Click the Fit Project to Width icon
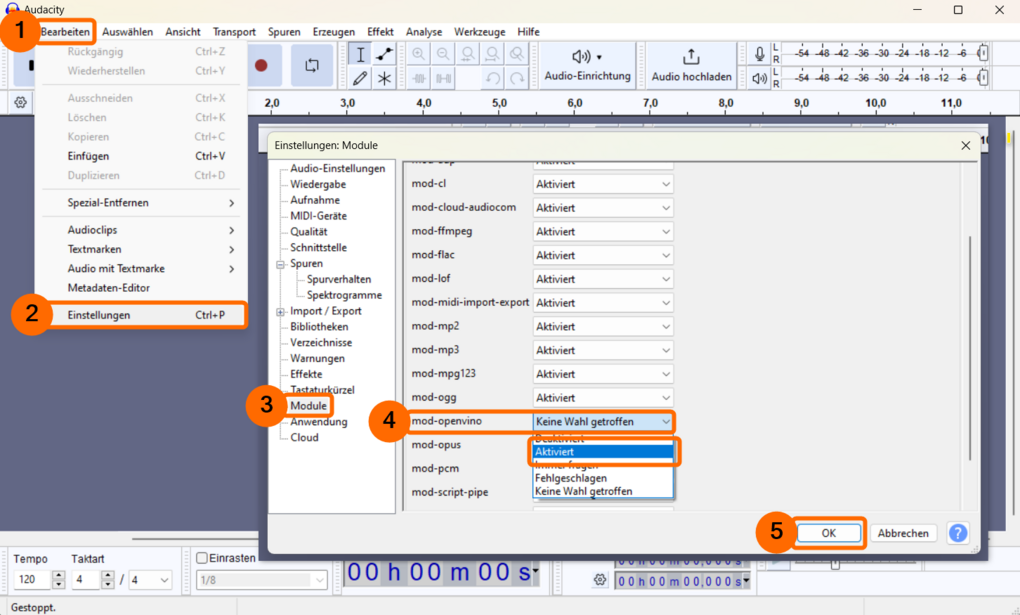The image size is (1020, 615). pyautogui.click(x=492, y=54)
